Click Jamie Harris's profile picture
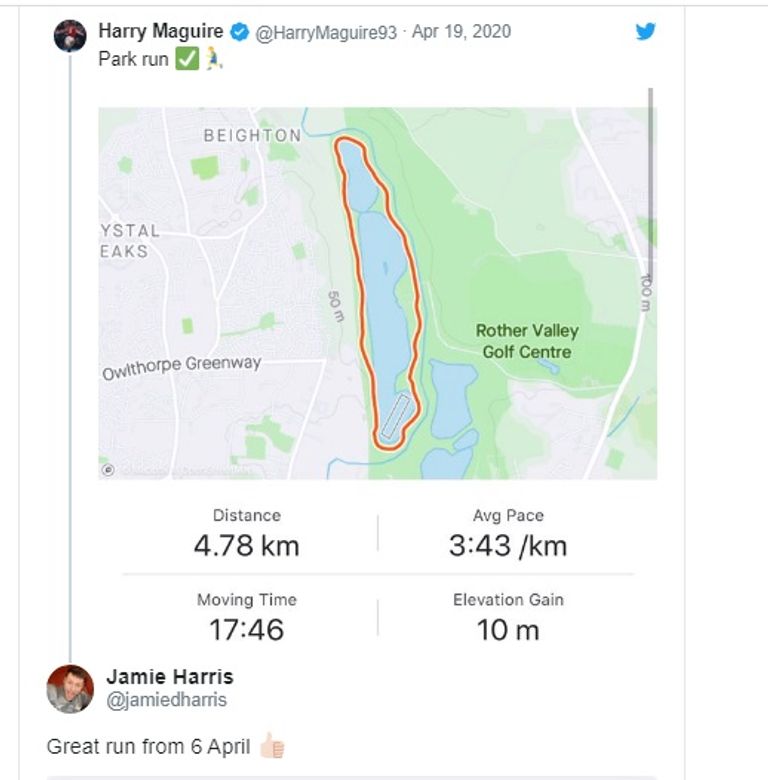The image size is (768, 780). click(x=70, y=689)
